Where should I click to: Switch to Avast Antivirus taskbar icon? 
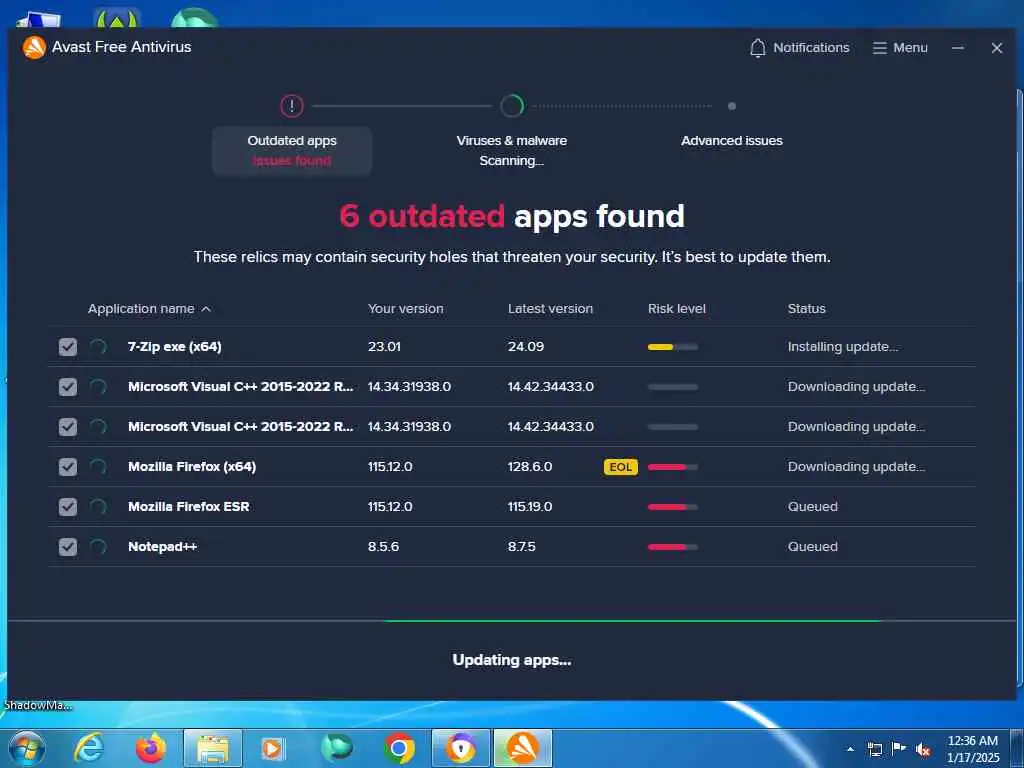coord(523,748)
